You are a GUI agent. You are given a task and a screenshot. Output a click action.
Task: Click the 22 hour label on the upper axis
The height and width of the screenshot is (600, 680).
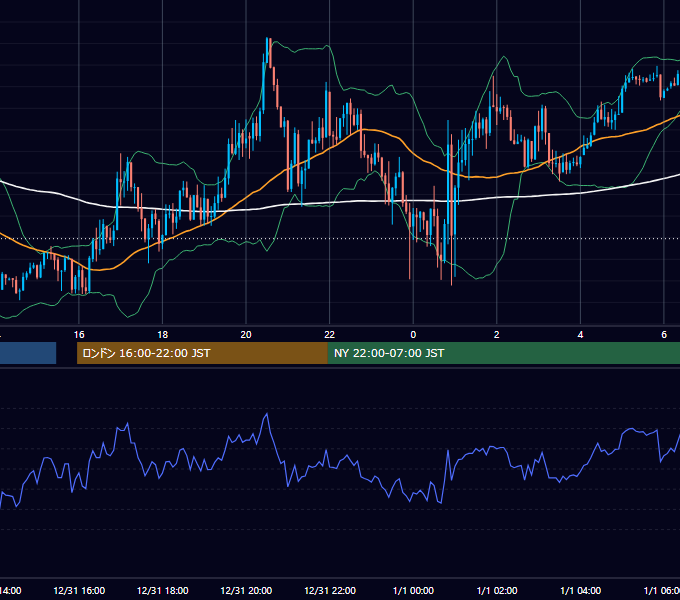coord(330,335)
